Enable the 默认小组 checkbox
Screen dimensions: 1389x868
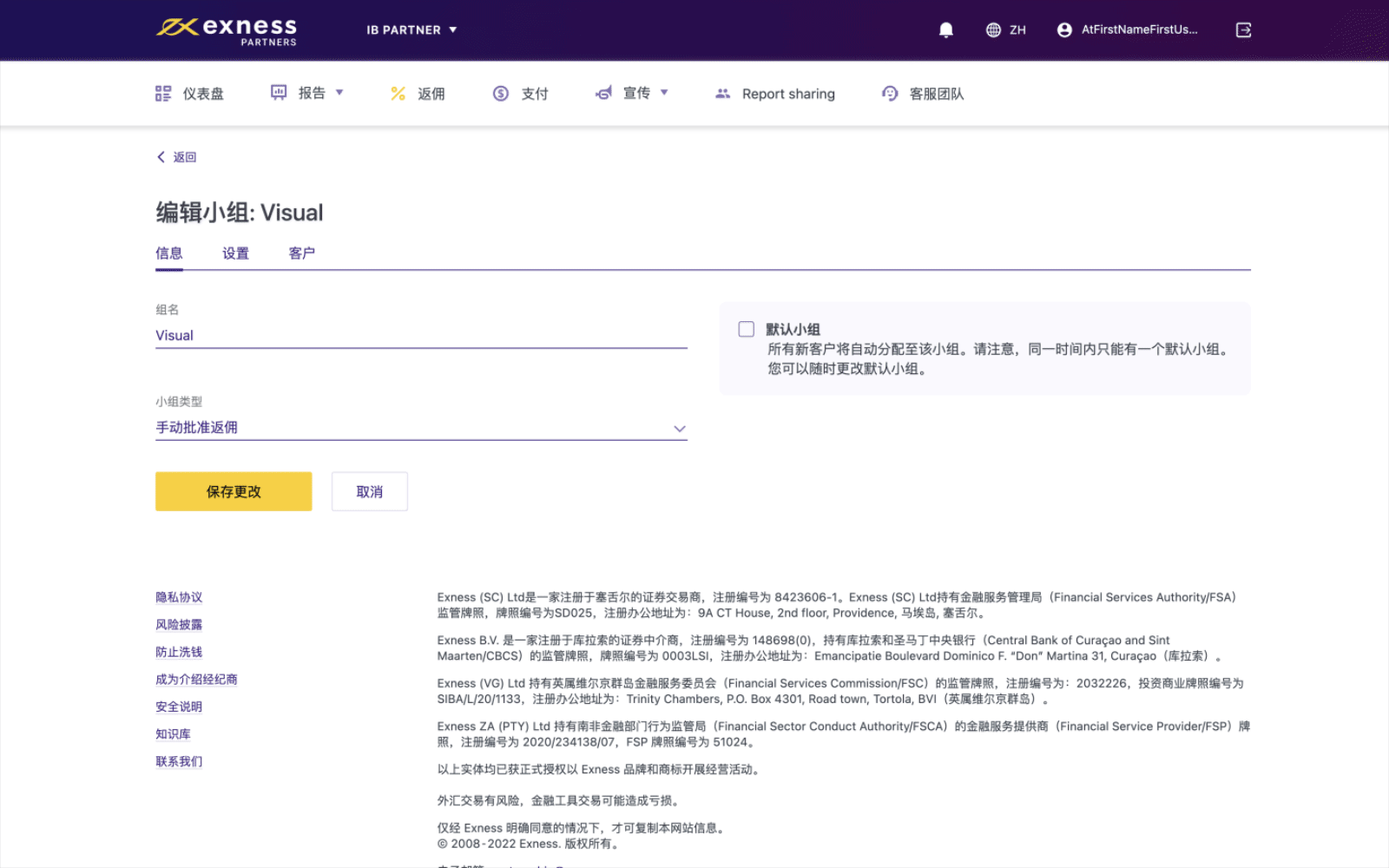pos(746,329)
